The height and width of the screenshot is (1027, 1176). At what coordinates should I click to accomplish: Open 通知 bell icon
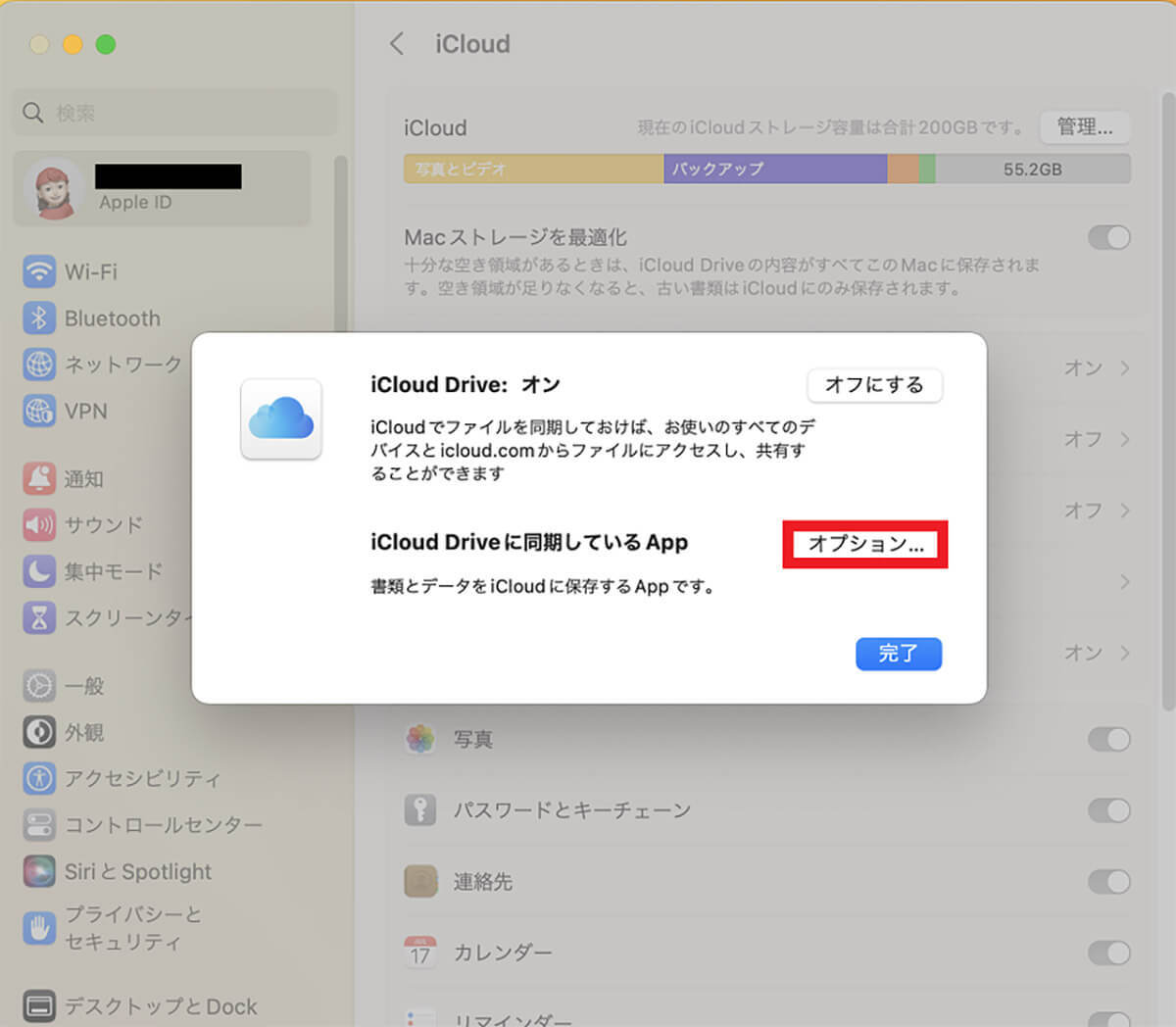click(39, 478)
